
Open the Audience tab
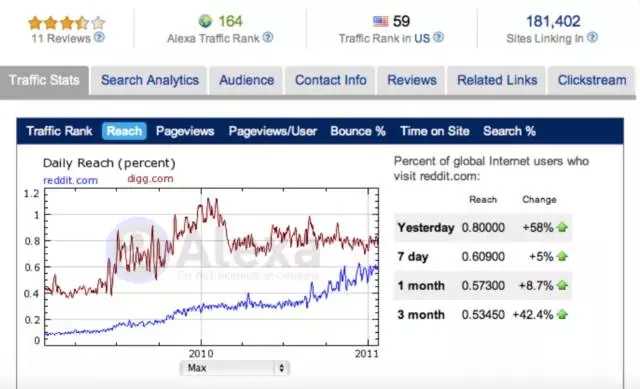pyautogui.click(x=246, y=80)
